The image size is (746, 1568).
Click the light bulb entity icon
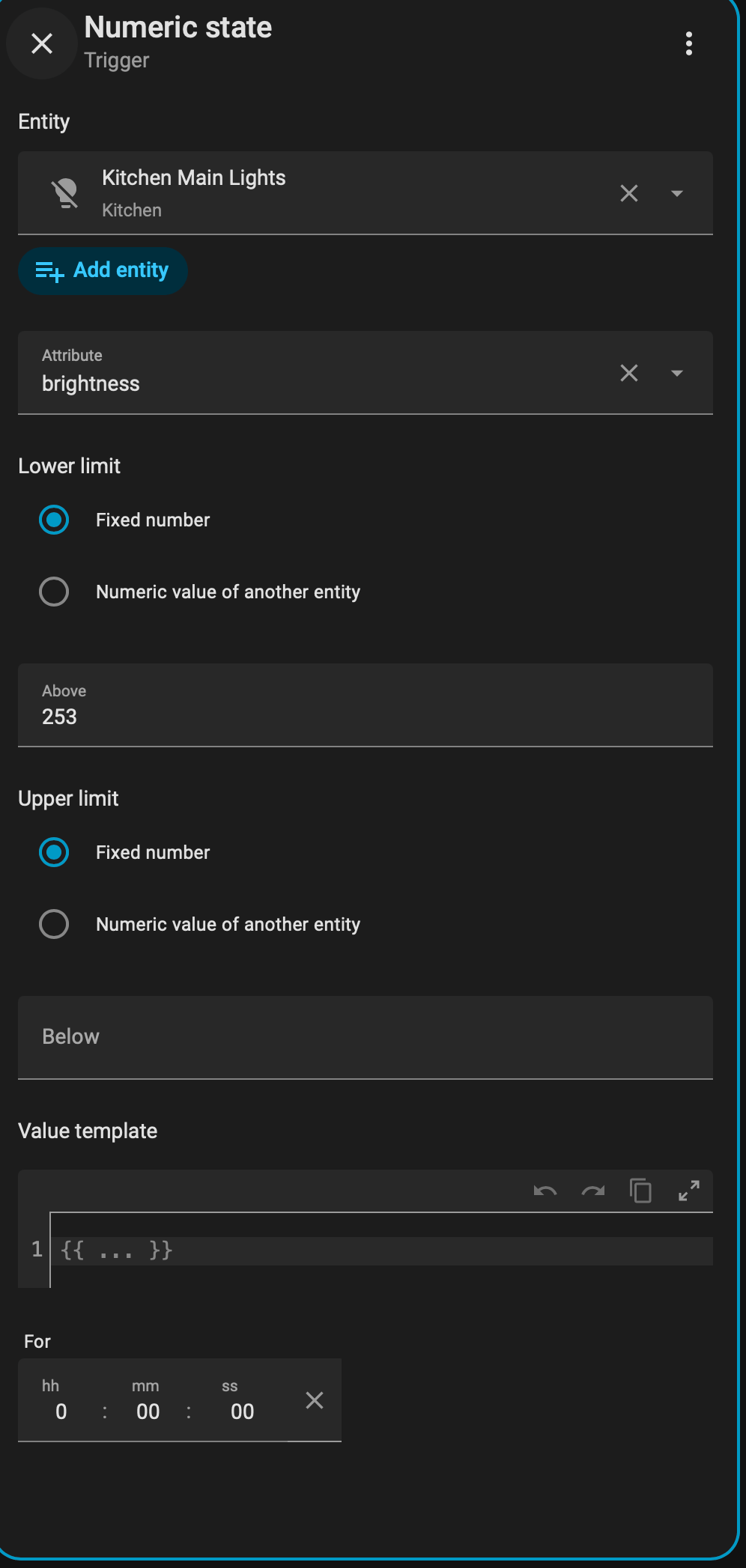tap(64, 192)
